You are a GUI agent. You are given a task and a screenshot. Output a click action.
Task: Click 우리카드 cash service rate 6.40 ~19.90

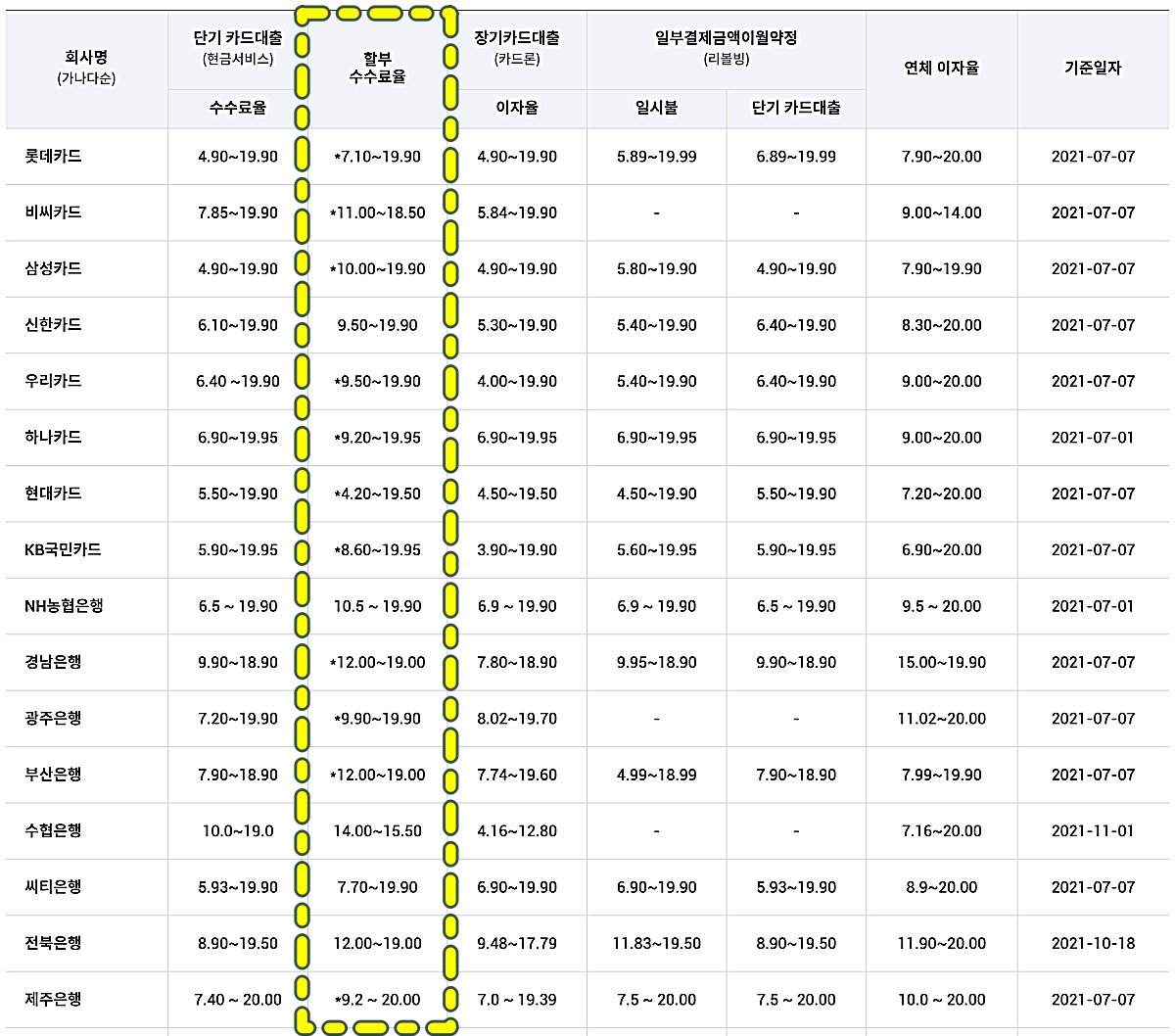pyautogui.click(x=238, y=381)
